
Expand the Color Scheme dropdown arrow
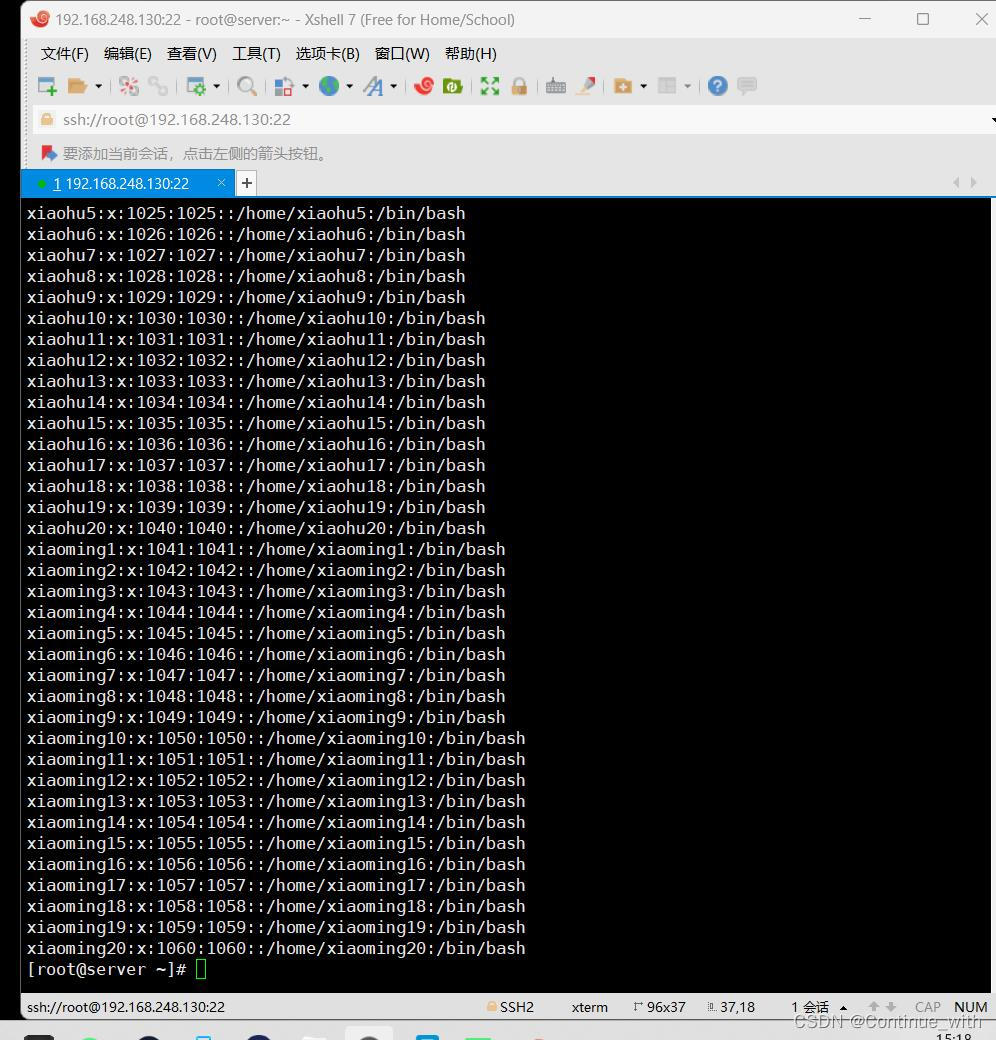[x=306, y=86]
